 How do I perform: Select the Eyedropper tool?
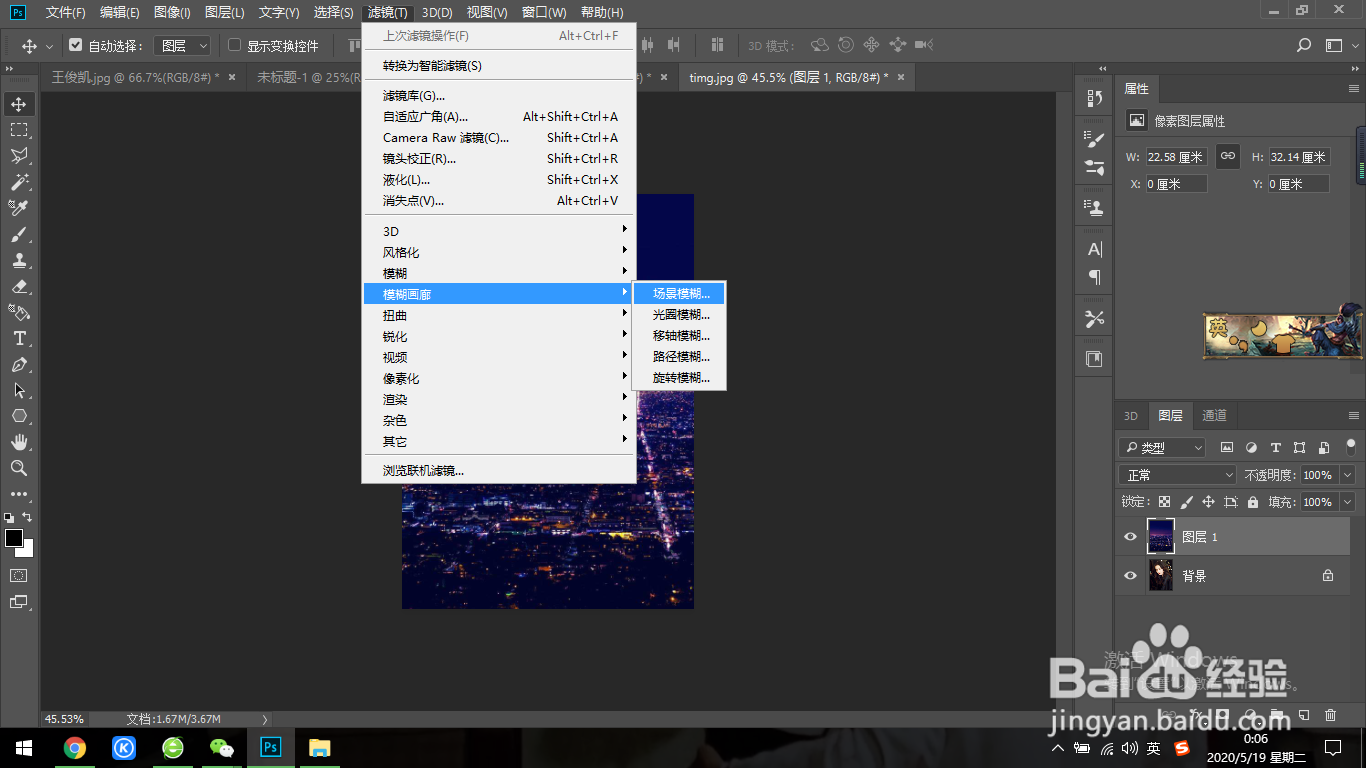19,208
